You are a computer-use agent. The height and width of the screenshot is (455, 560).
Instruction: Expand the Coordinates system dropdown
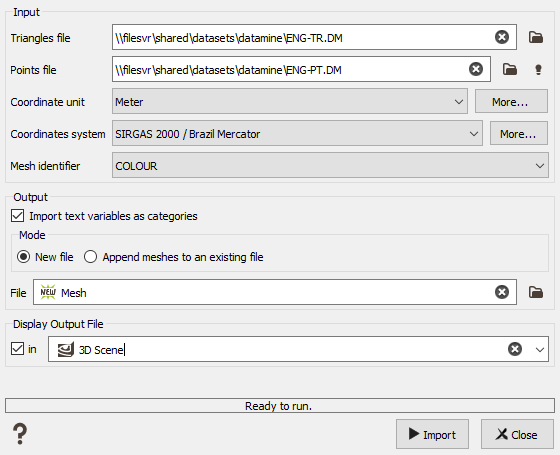(297, 134)
